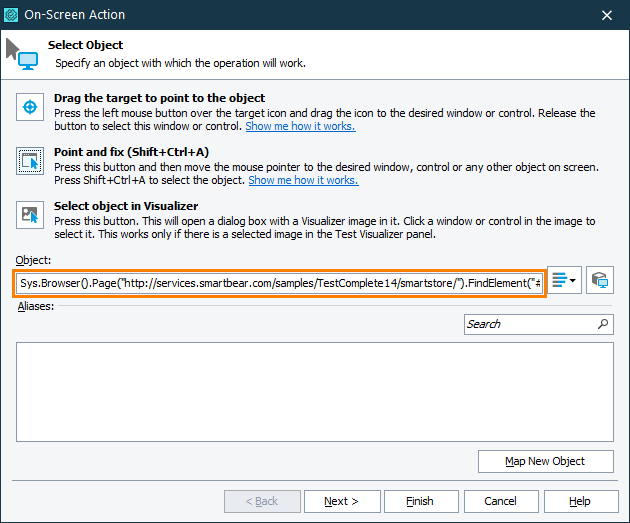Click the greyed-out Back button

pyautogui.click(x=260, y=501)
